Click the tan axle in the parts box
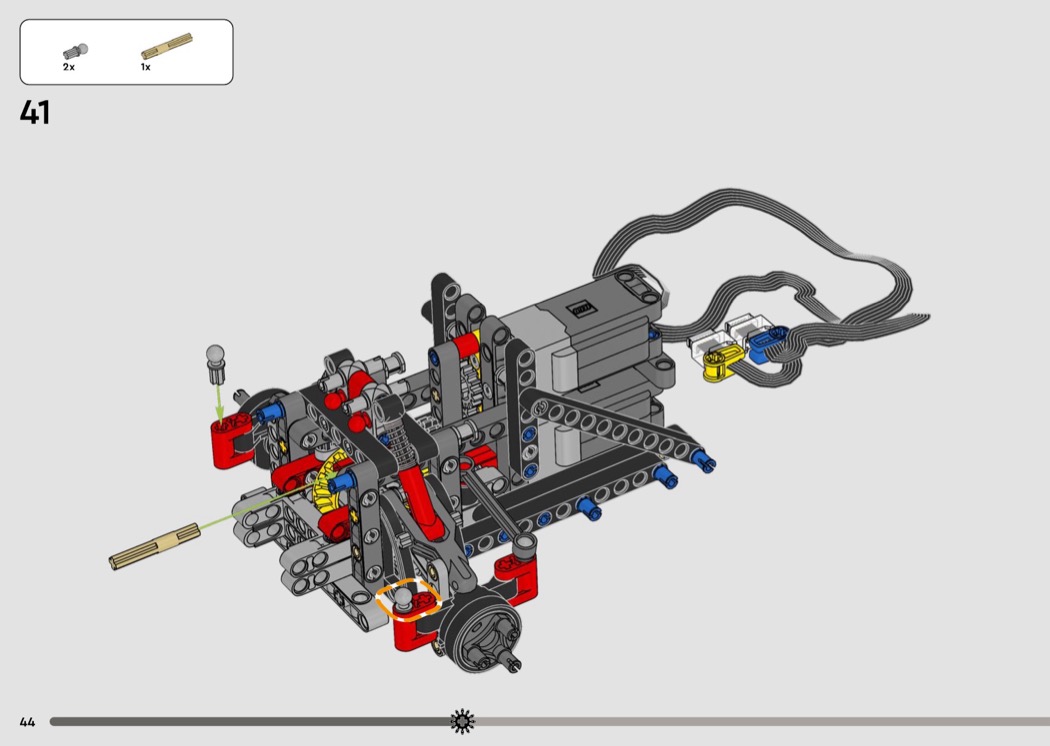The image size is (1050, 746). coord(166,46)
